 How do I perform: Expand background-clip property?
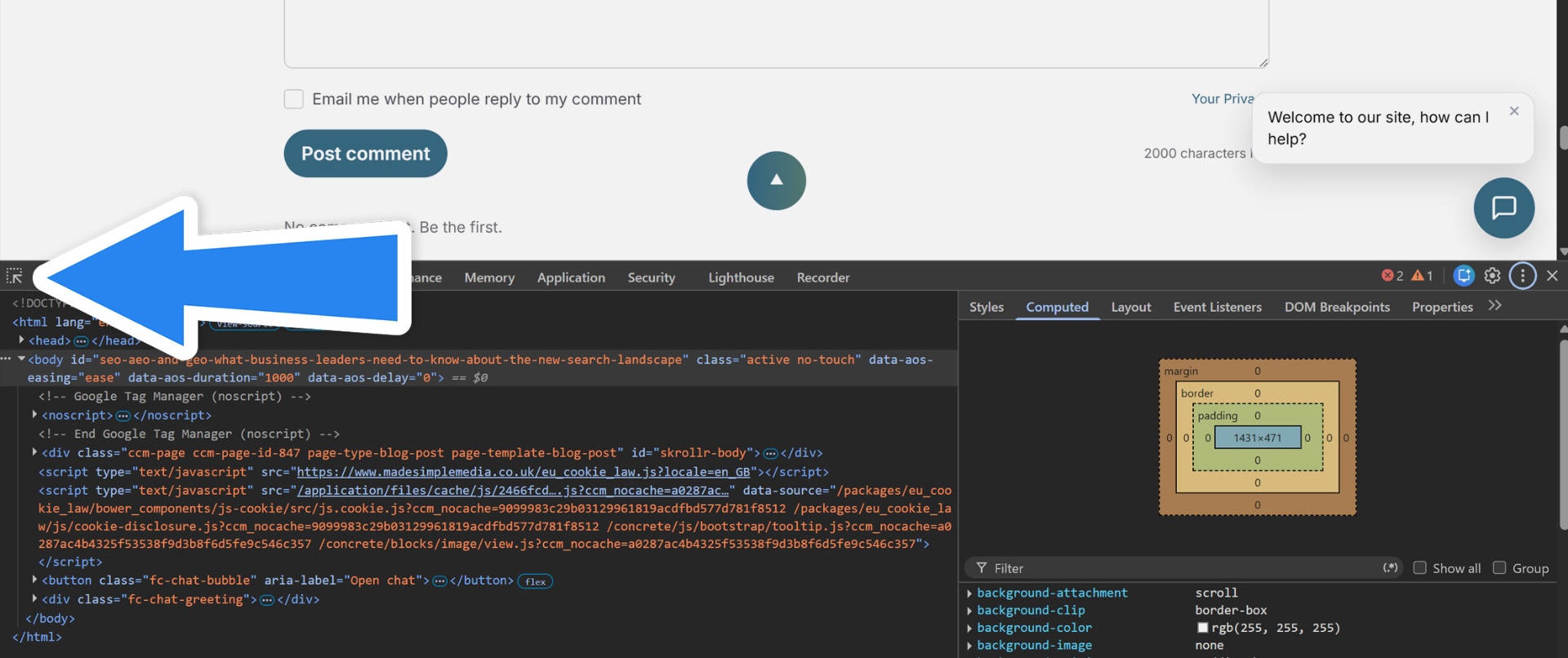pos(969,611)
